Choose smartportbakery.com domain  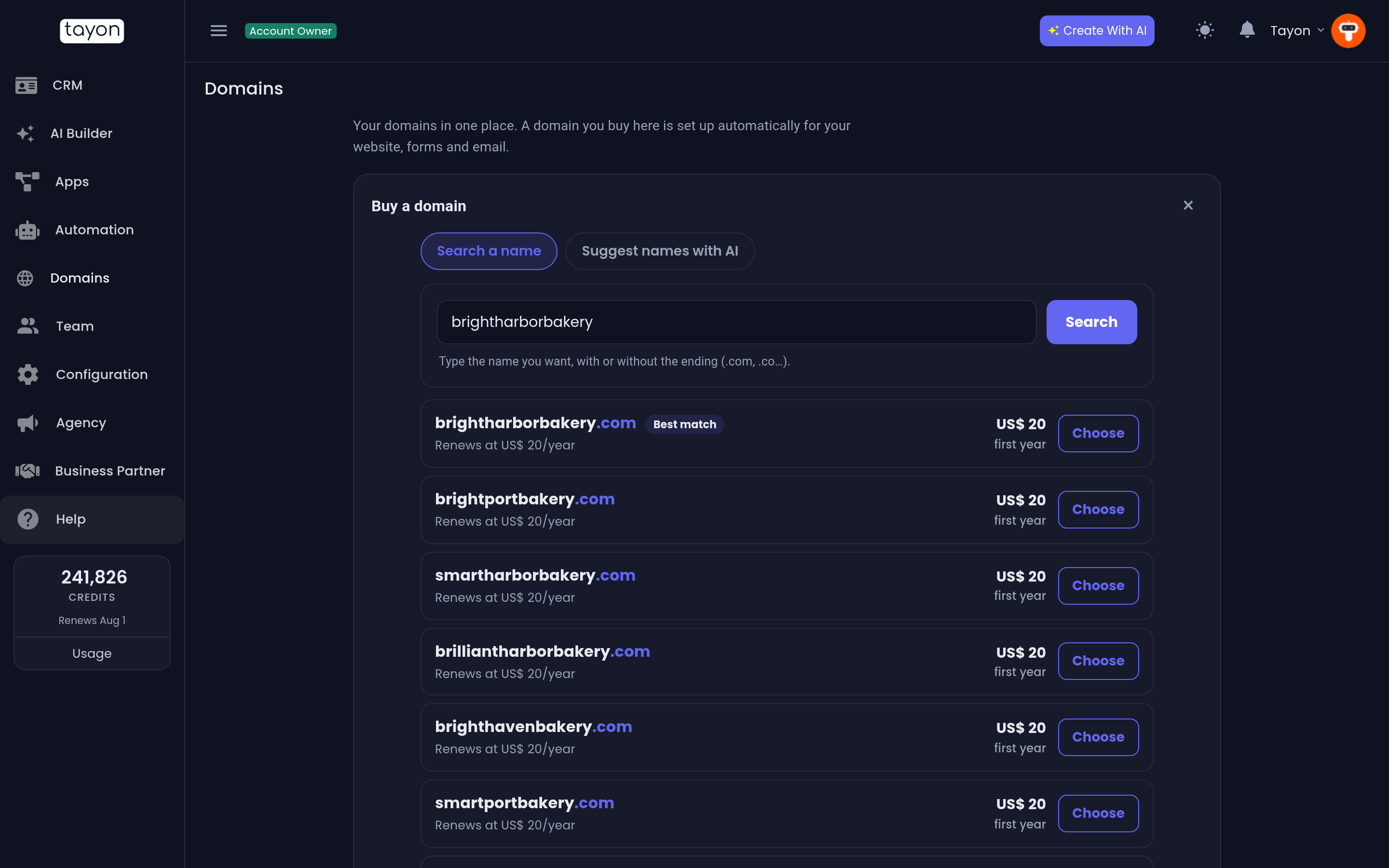click(x=1098, y=814)
